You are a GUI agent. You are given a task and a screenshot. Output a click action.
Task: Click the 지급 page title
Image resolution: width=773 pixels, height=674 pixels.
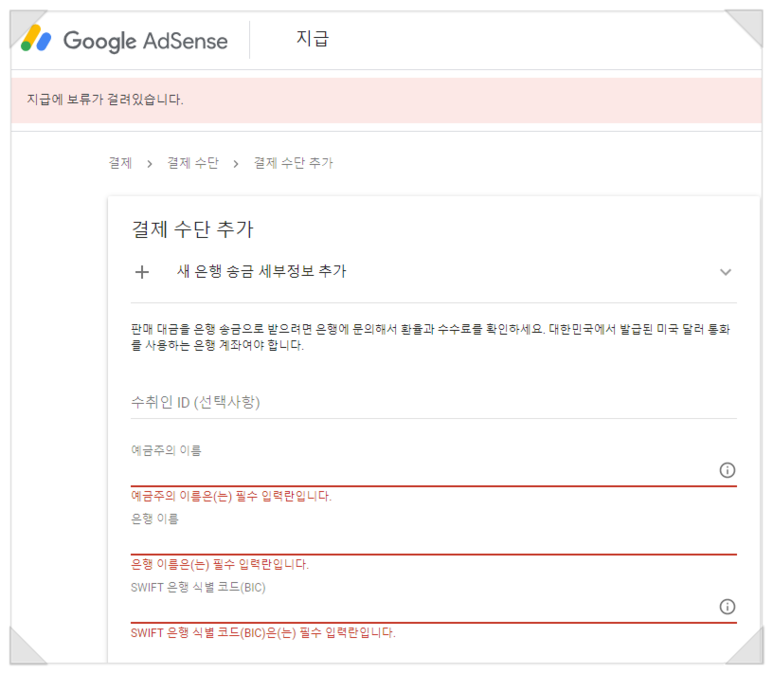point(313,38)
